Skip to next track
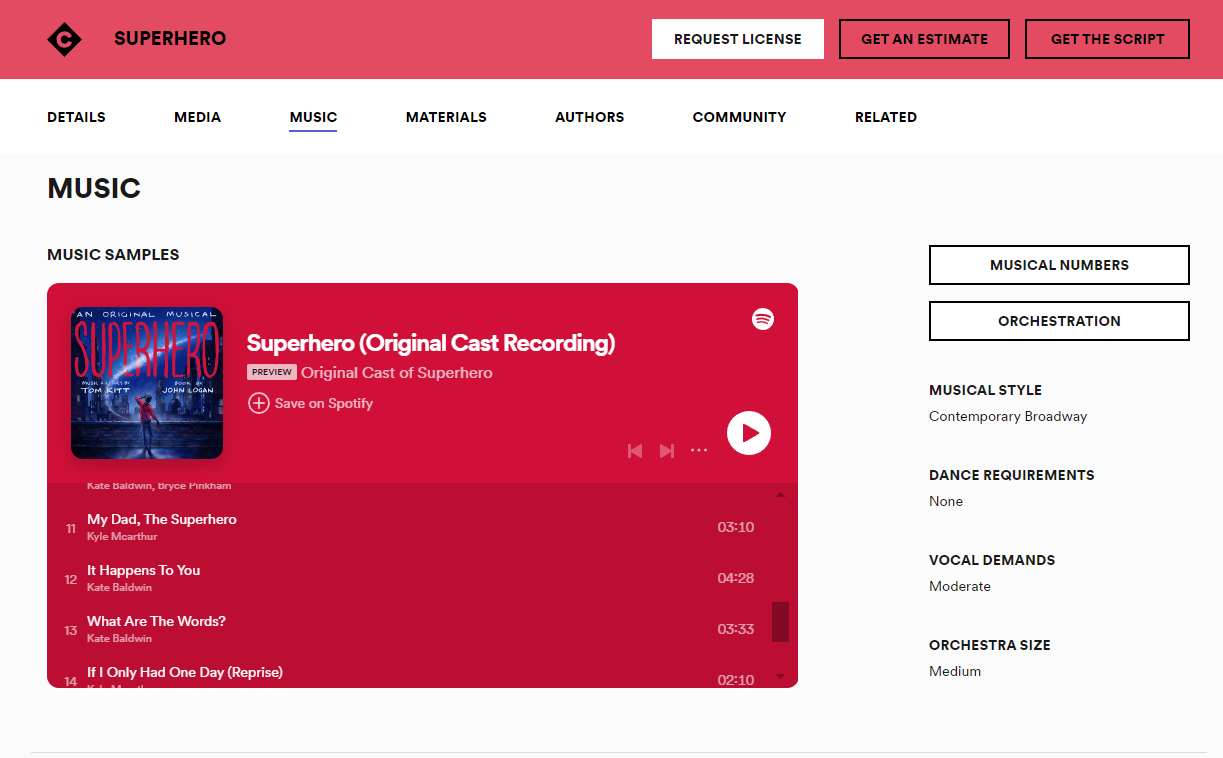Screen dimensions: 1223x758 pyautogui.click(x=667, y=451)
